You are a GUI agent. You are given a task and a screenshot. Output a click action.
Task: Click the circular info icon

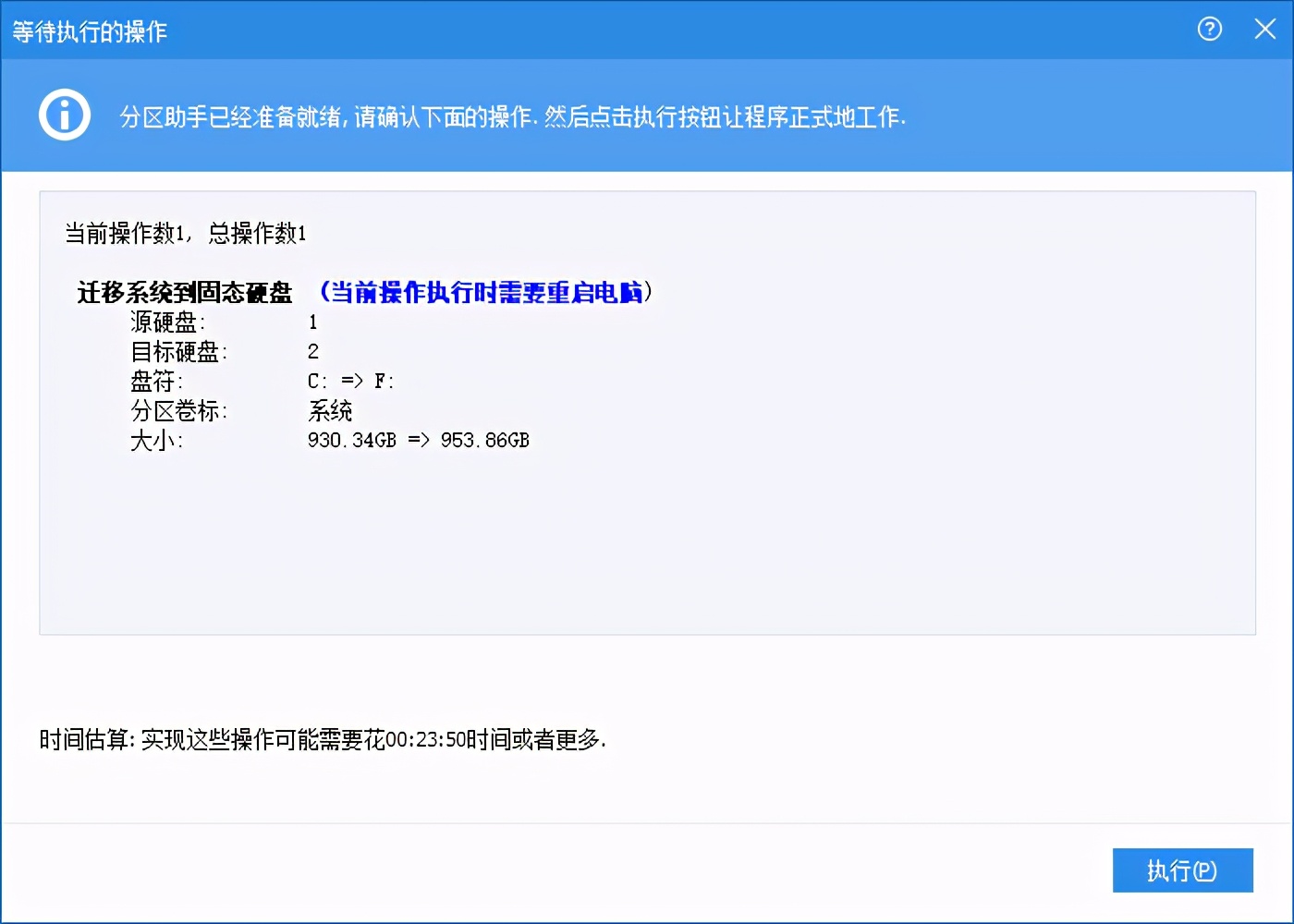[x=64, y=115]
